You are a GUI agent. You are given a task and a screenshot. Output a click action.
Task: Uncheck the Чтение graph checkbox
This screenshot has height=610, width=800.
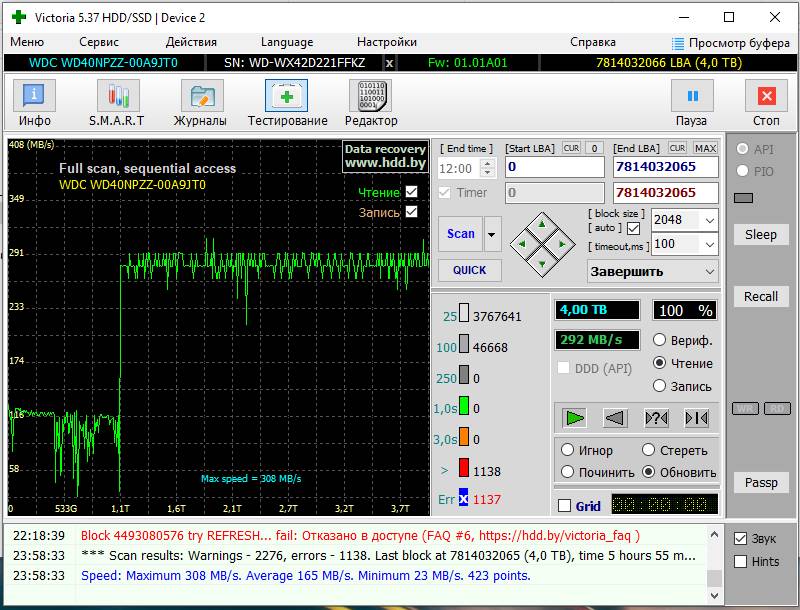(412, 192)
